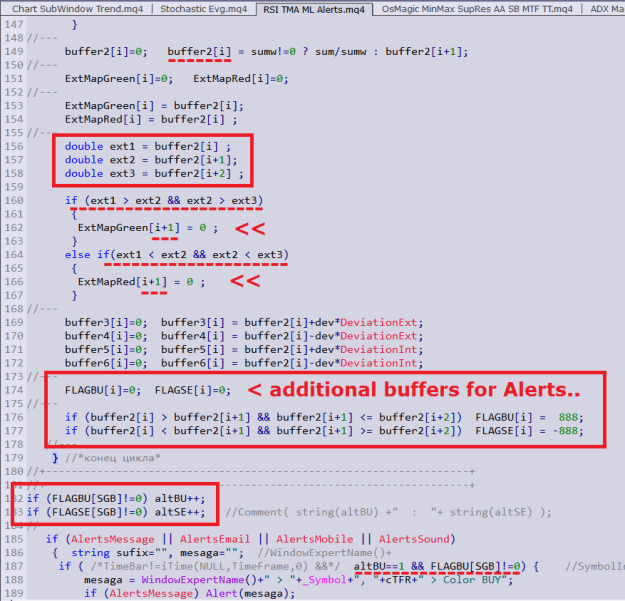Click 'FLAGBU[i]=0;' statement

103,390
